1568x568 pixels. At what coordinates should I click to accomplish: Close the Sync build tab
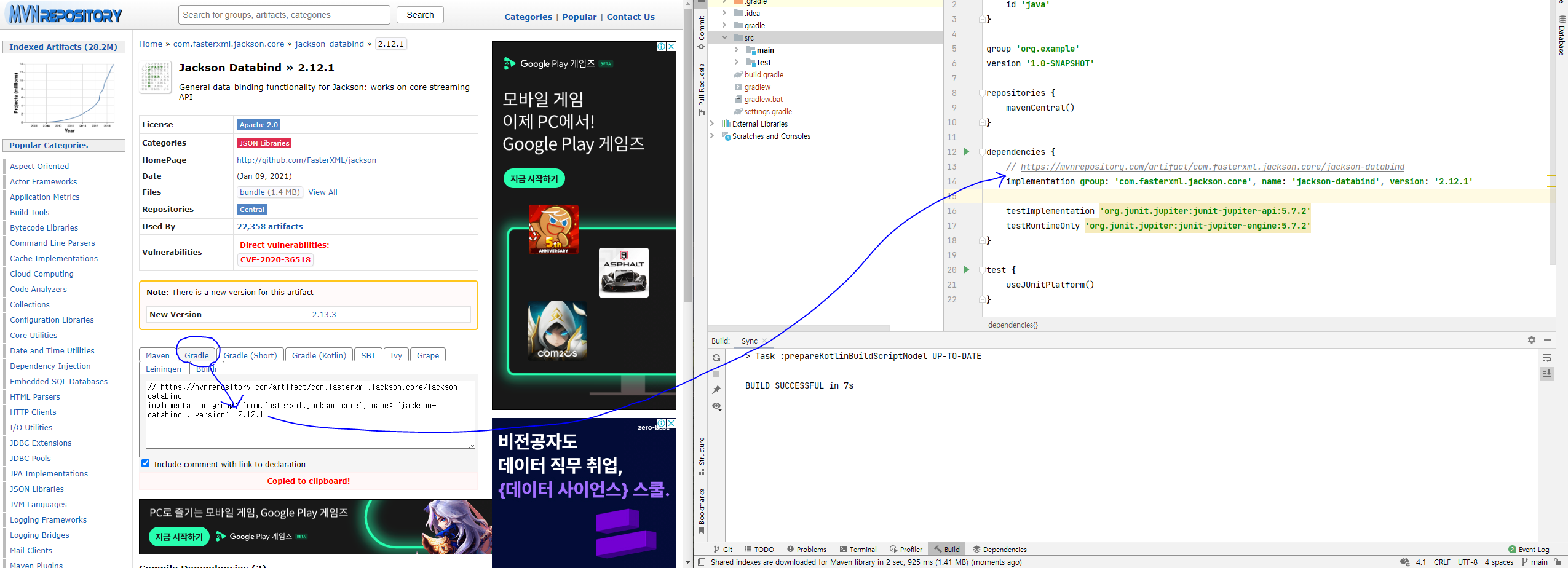[x=764, y=341]
